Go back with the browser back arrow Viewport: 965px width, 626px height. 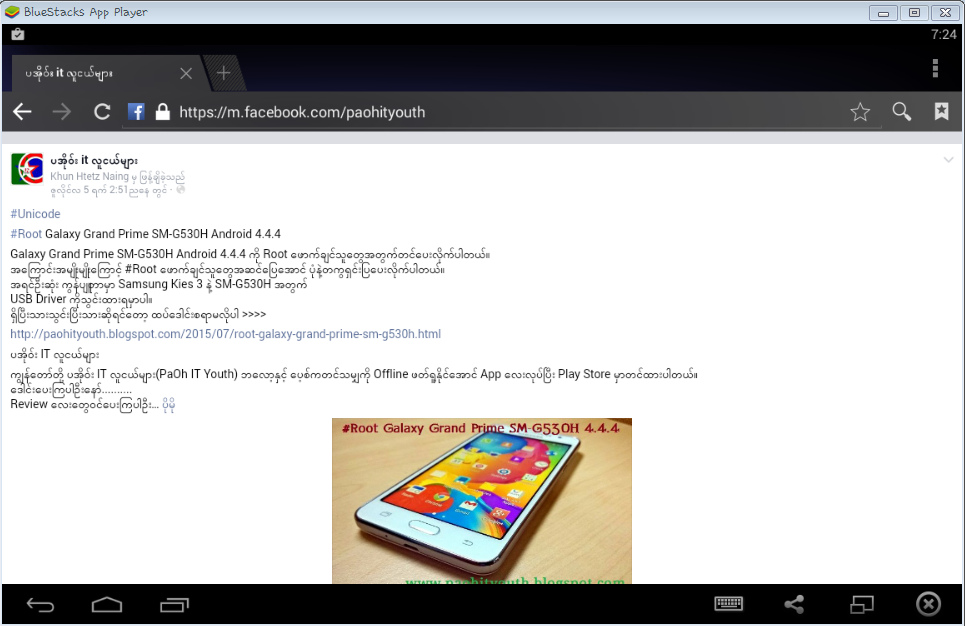22,111
